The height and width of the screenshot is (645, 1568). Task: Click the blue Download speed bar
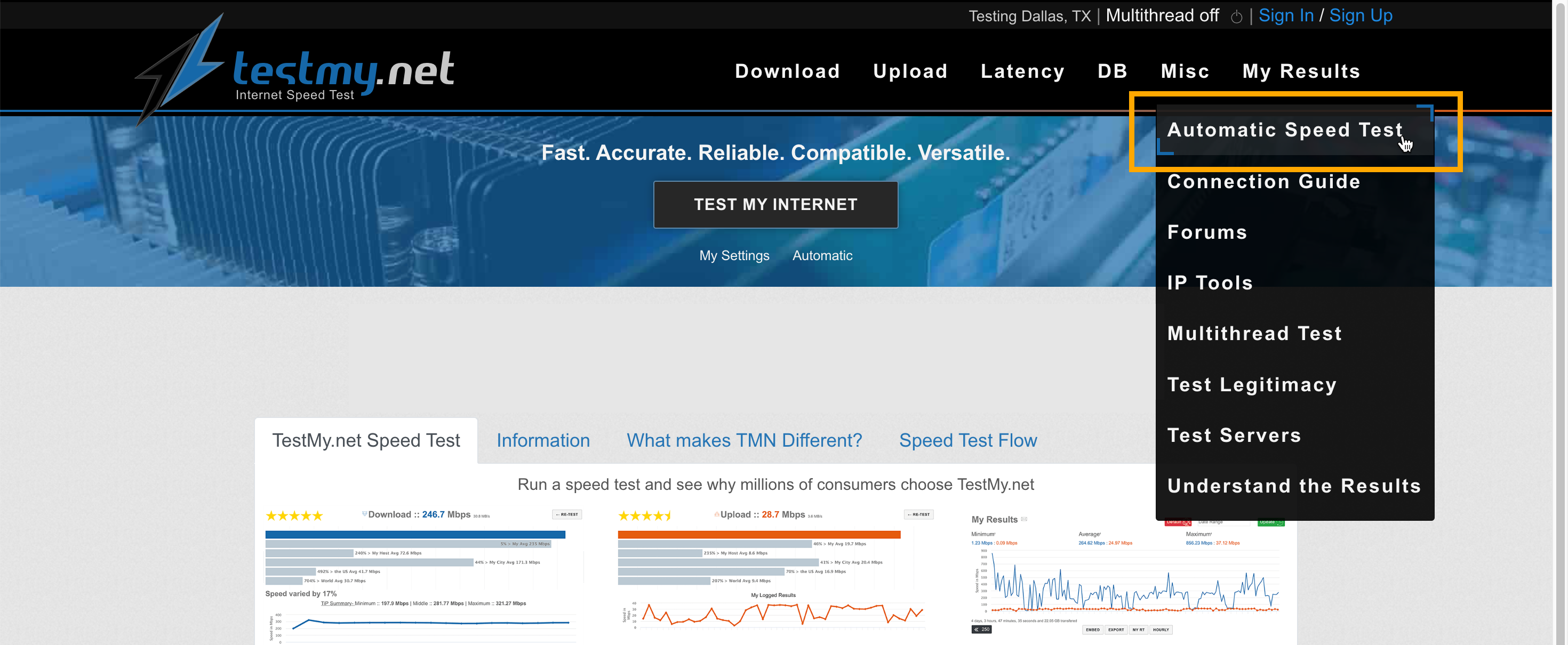(415, 535)
